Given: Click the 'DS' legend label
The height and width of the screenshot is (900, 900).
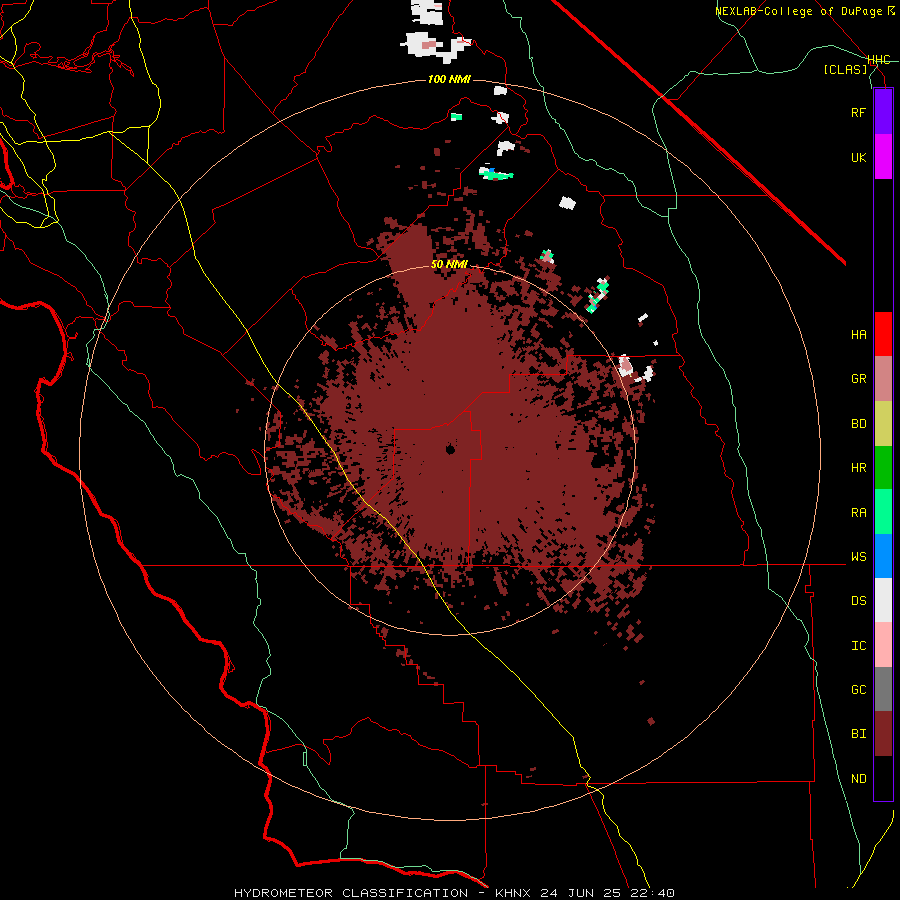Looking at the screenshot, I should coord(859,601).
